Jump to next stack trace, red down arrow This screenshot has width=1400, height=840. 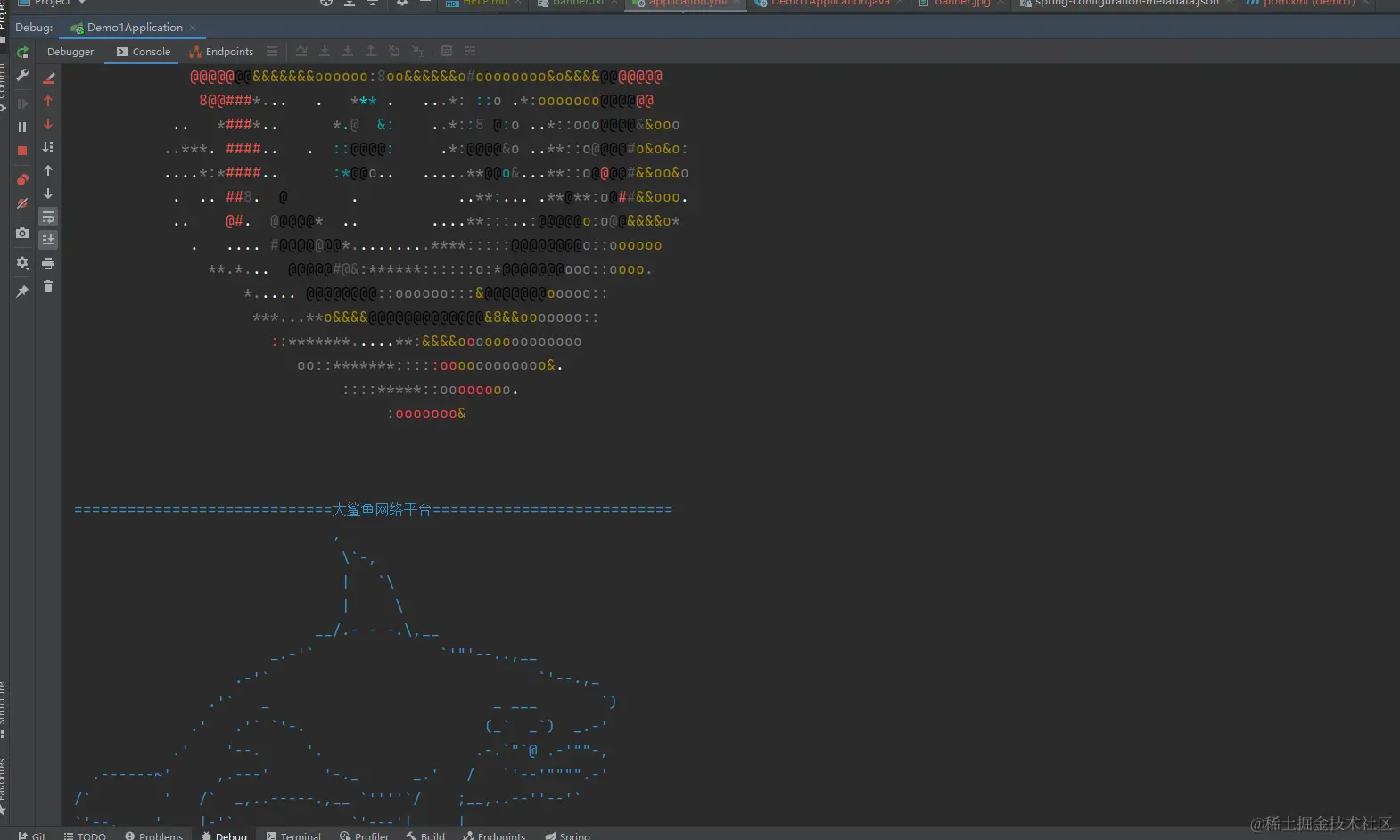point(48,124)
